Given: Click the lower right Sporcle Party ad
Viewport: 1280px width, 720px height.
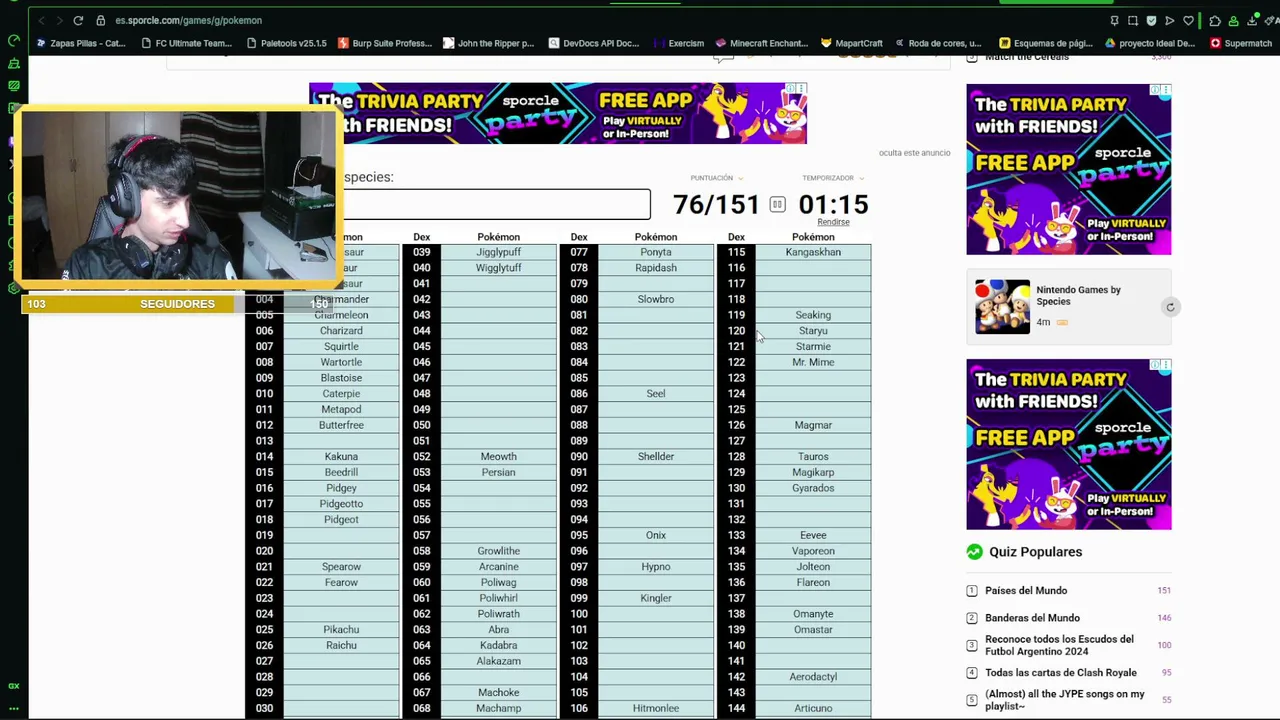Looking at the screenshot, I should (1068, 444).
